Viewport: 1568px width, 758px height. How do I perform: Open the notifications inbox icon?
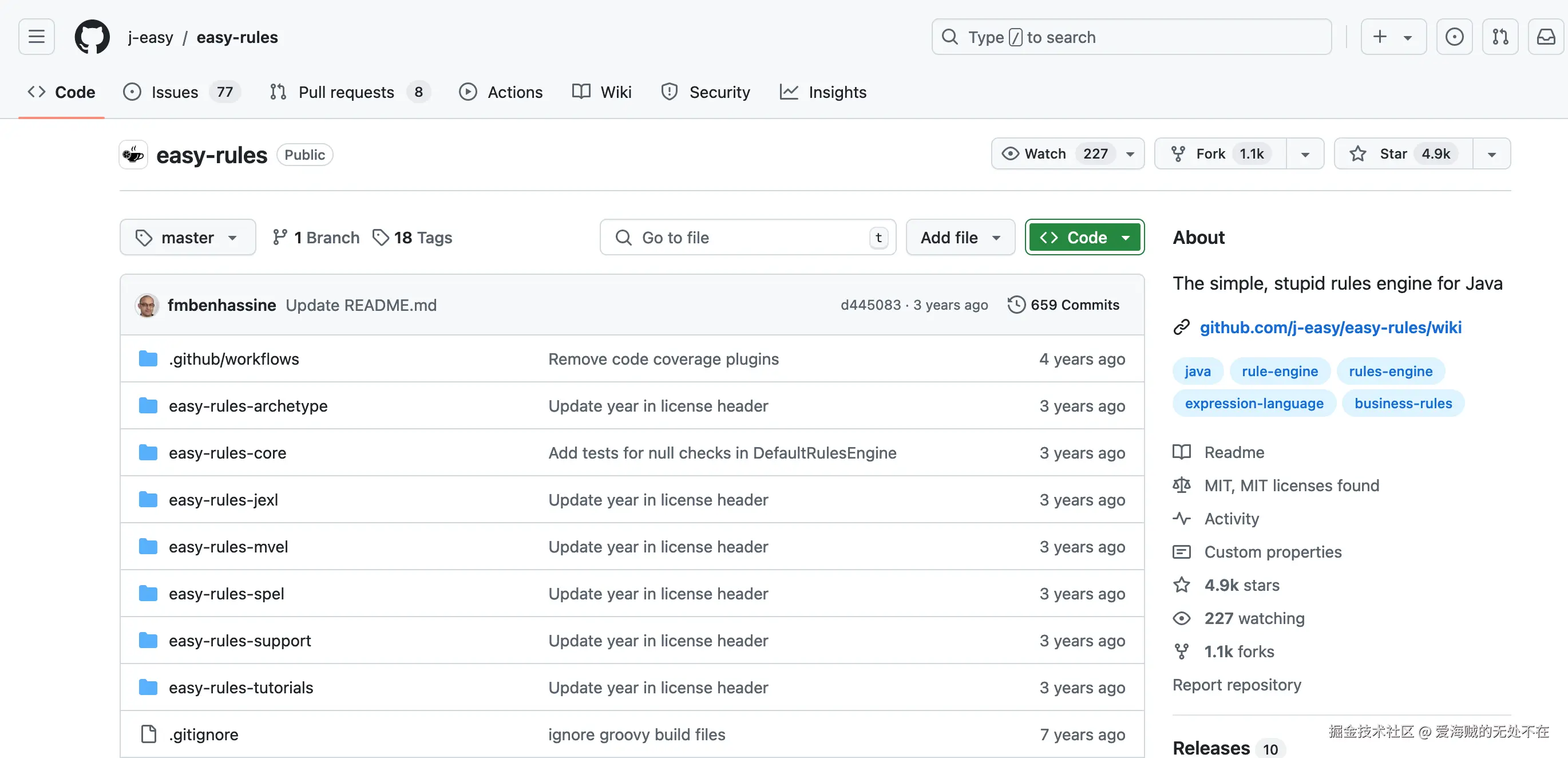(x=1546, y=37)
